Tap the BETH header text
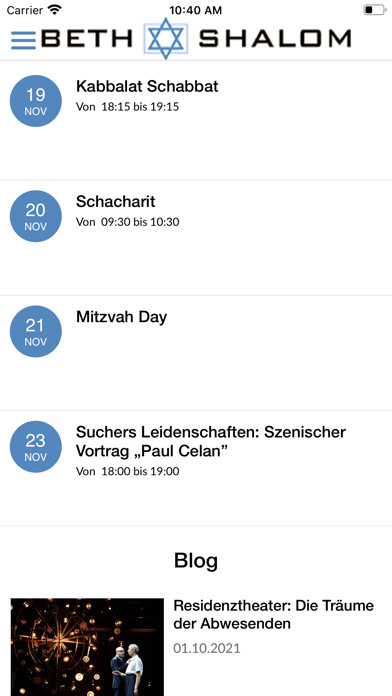Image resolution: width=392 pixels, height=696 pixels. coord(87,39)
